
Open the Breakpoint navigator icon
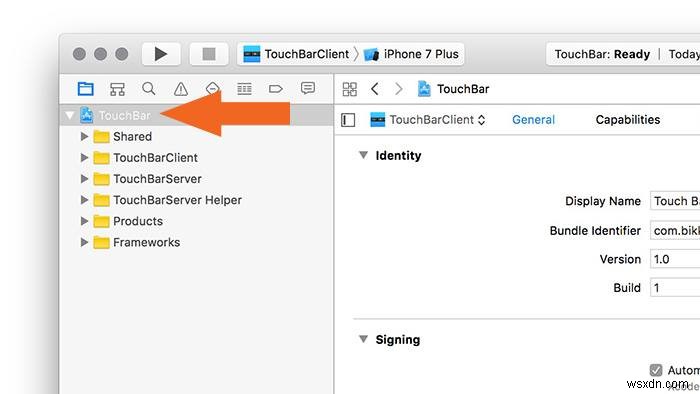point(276,89)
